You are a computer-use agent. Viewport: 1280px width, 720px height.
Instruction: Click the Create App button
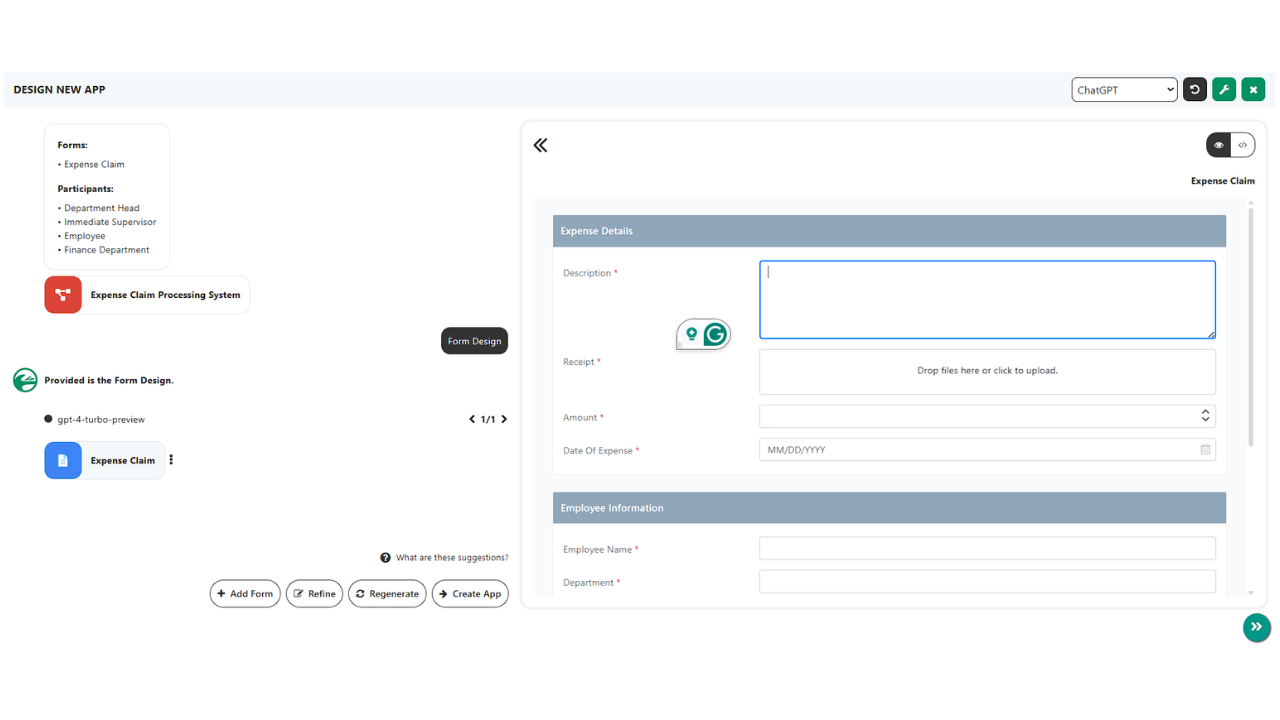tap(470, 594)
